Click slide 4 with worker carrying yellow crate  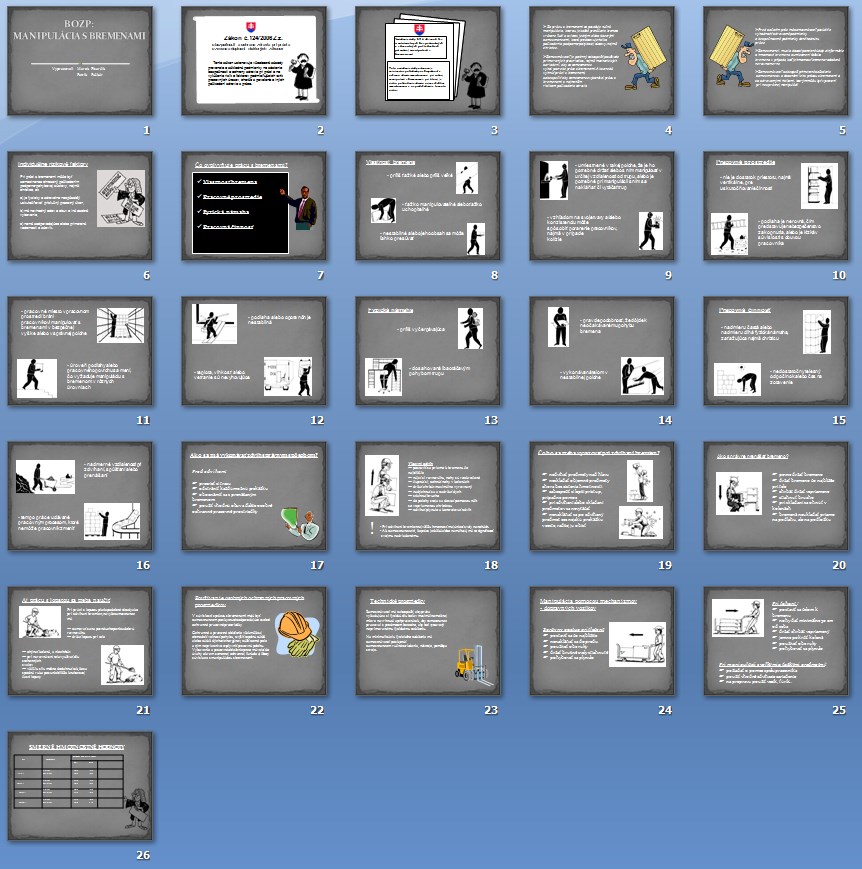tap(602, 62)
